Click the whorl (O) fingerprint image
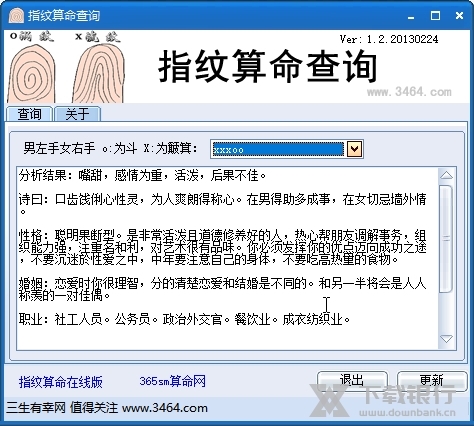474x426 pixels. (32, 74)
